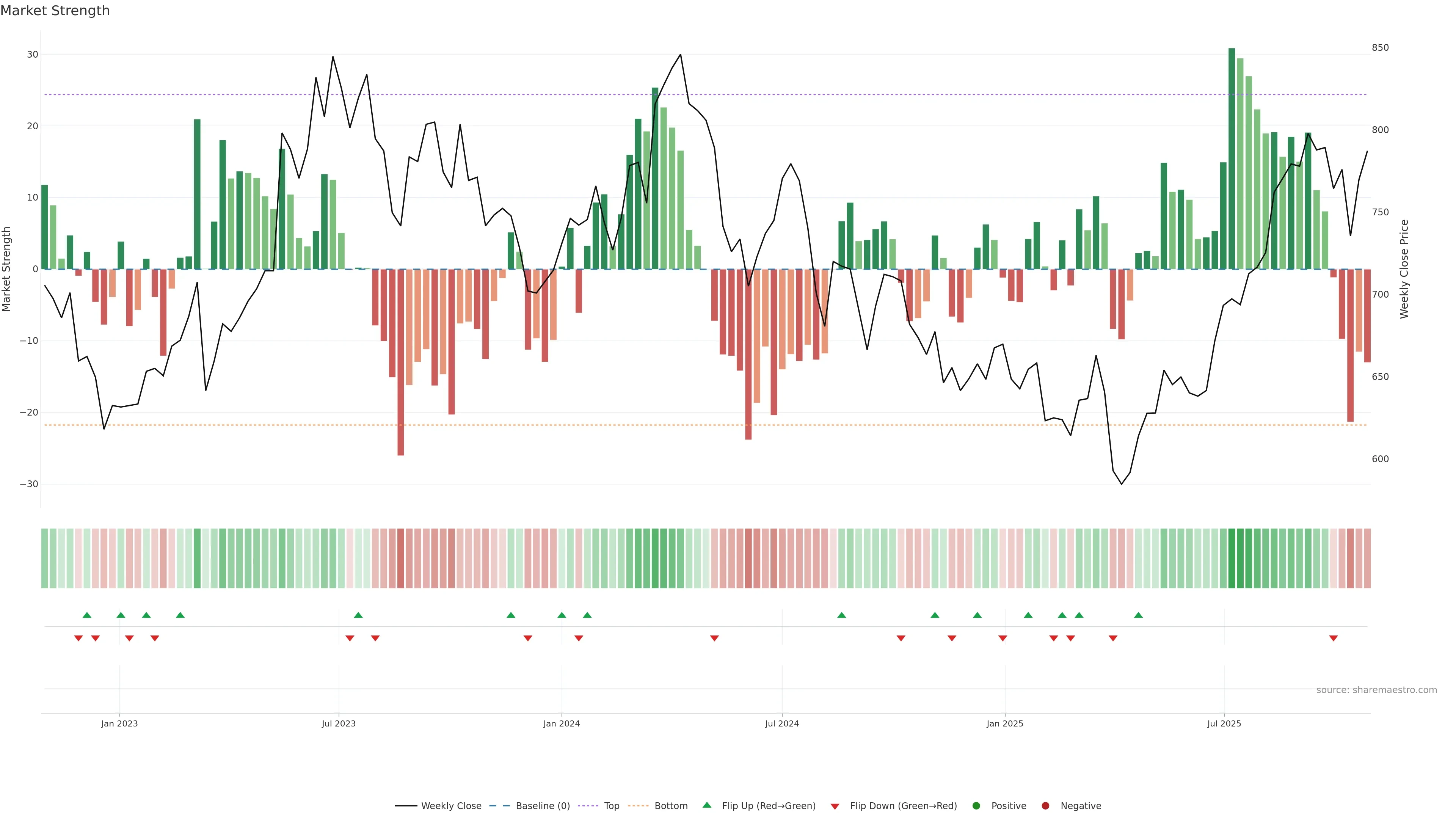
Task: Click the flip-up marker just after Jul 2023
Action: click(358, 615)
